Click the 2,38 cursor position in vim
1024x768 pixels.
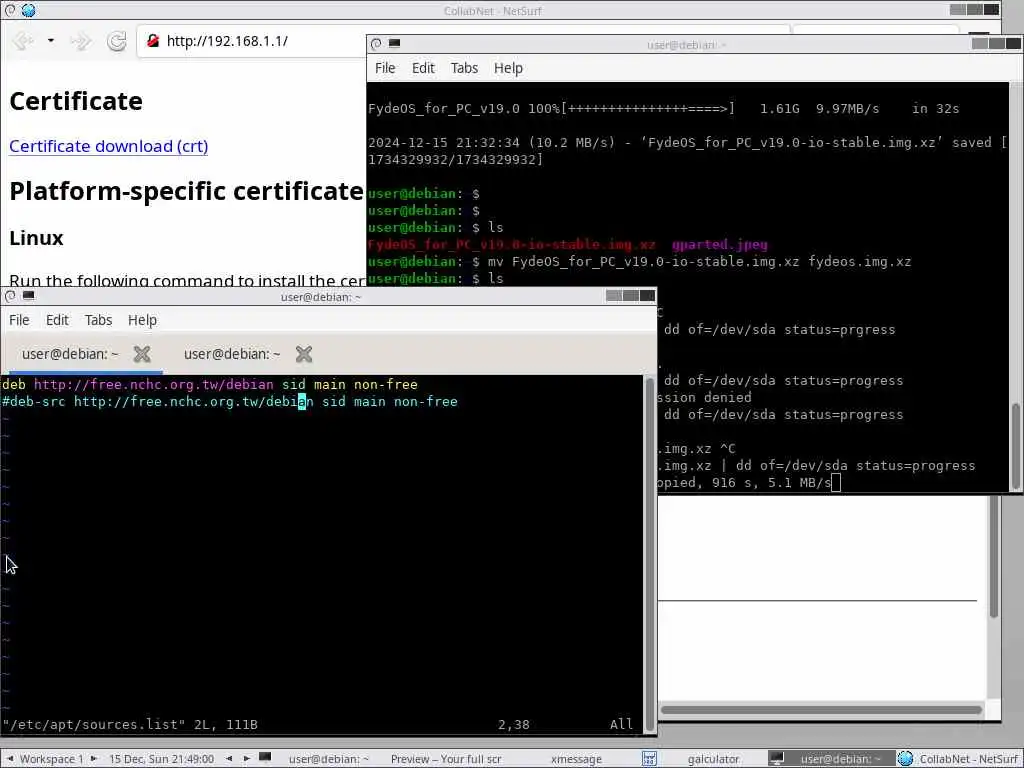[513, 724]
